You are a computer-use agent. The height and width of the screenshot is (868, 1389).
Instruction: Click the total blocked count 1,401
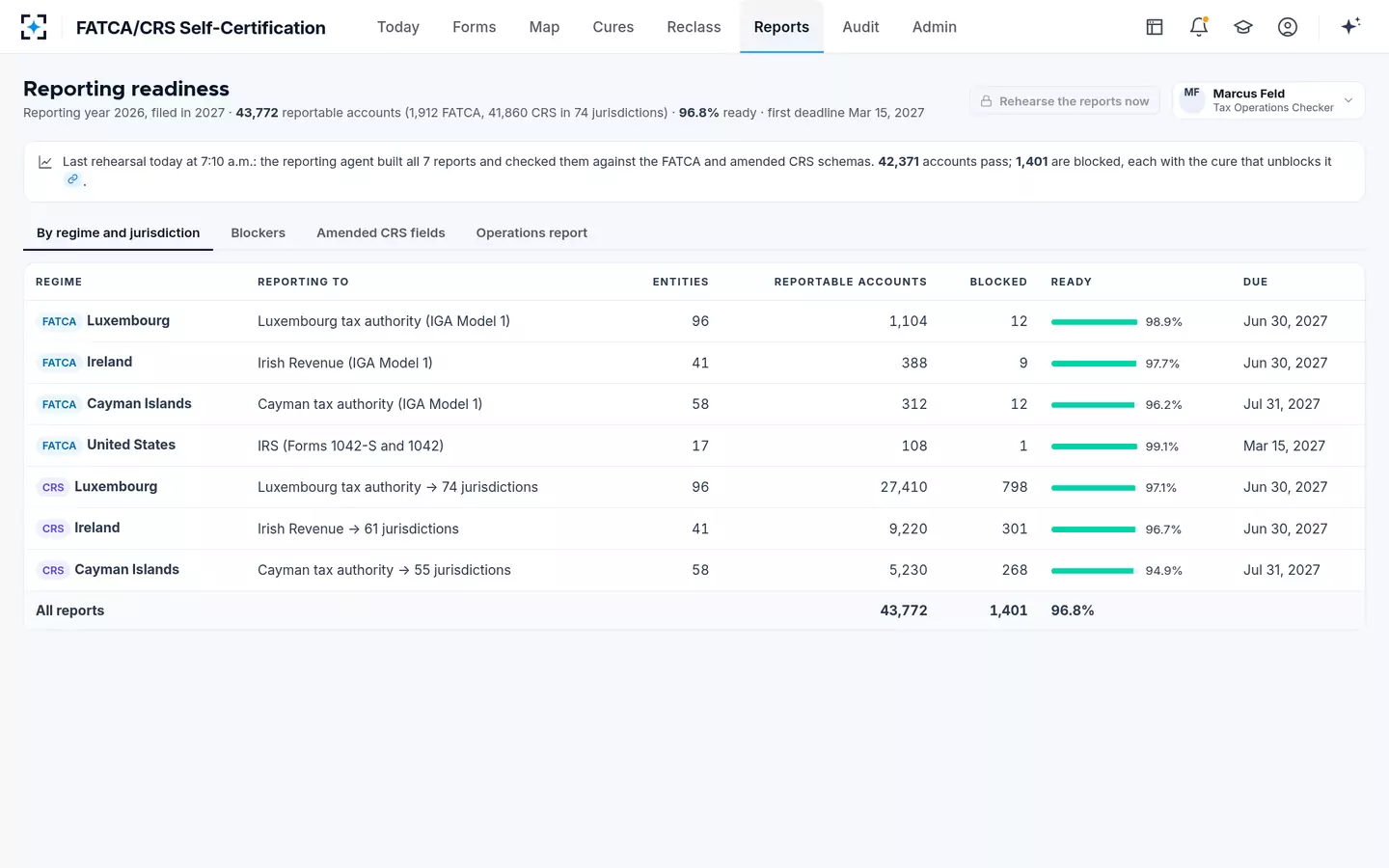[x=1008, y=610]
